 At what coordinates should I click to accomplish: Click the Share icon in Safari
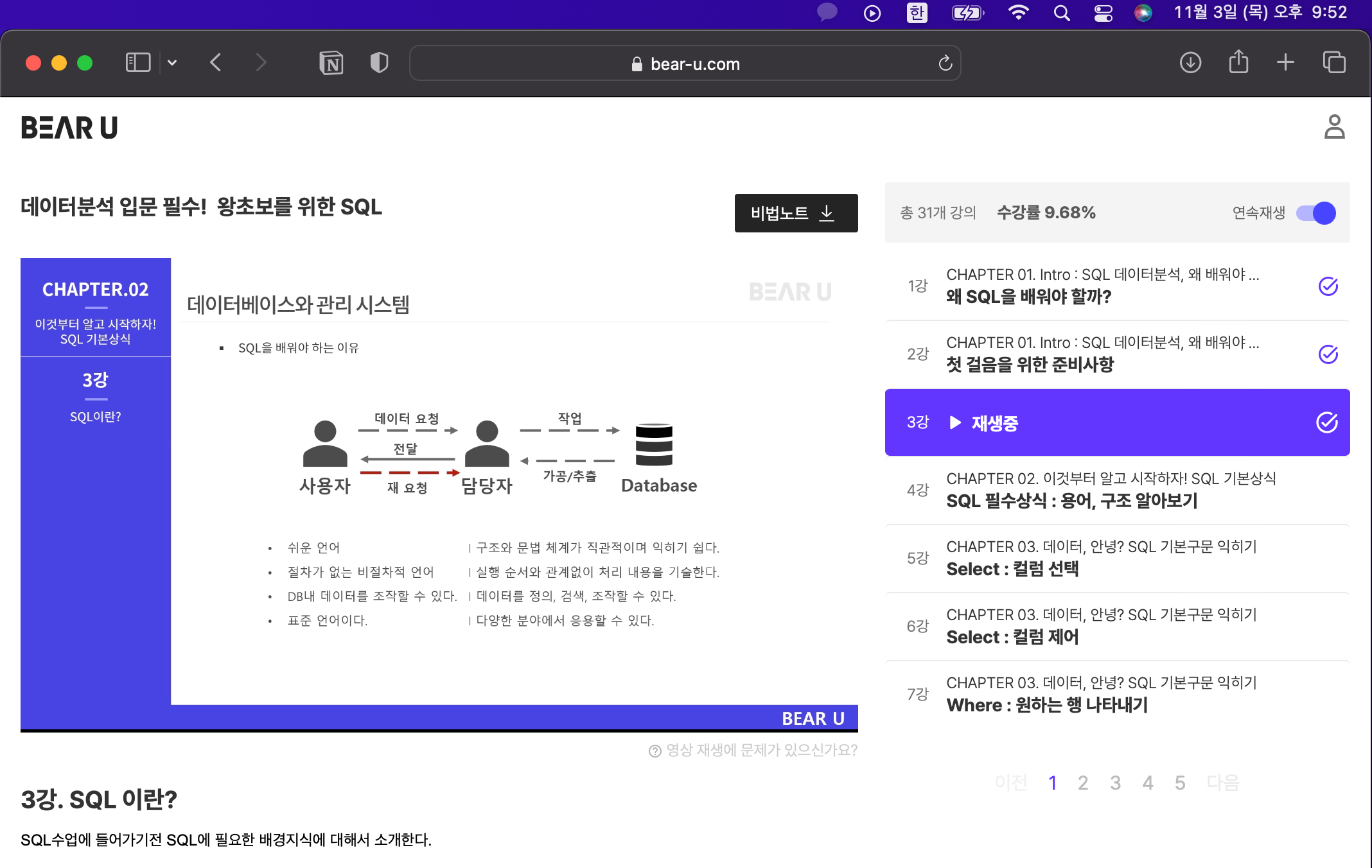[x=1238, y=63]
